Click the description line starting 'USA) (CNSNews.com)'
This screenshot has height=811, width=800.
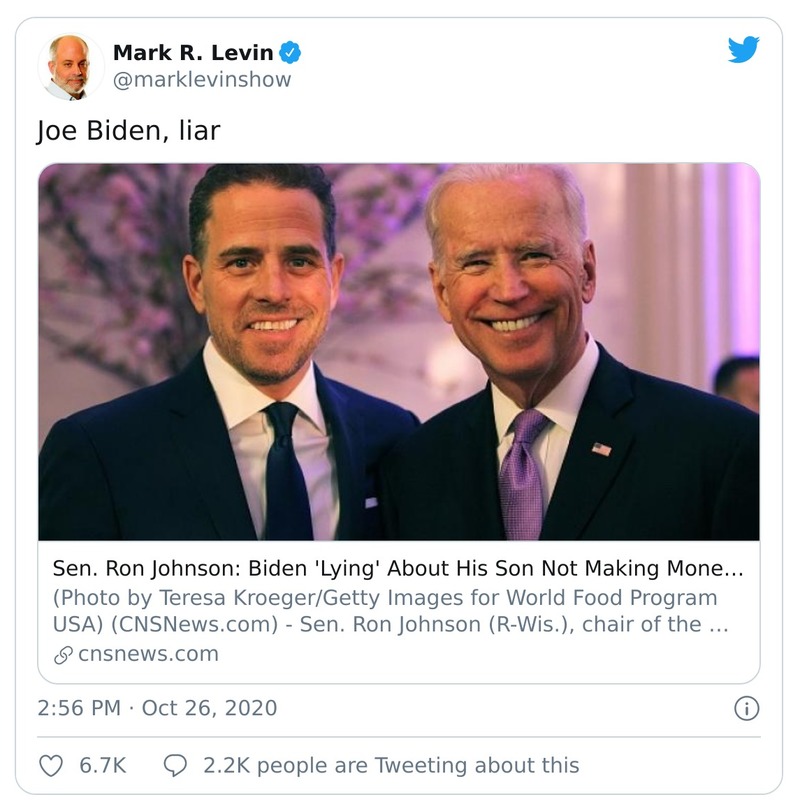[389, 626]
